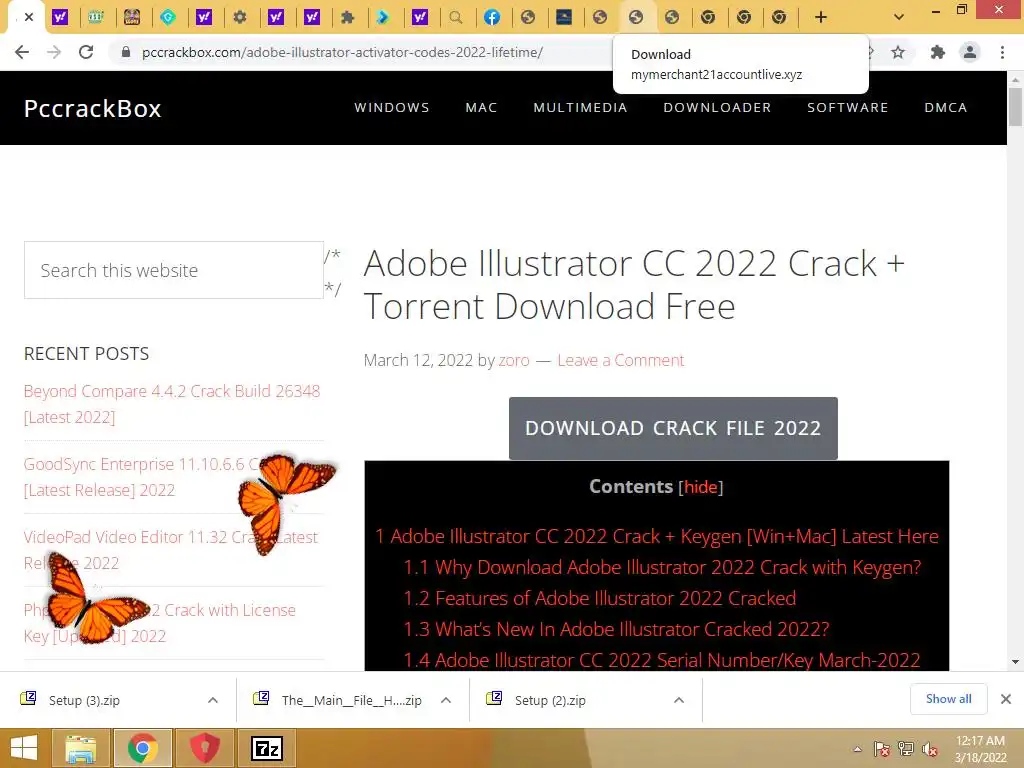Image resolution: width=1024 pixels, height=768 pixels.
Task: Expand options for Setup (3).zip download
Action: (213, 700)
